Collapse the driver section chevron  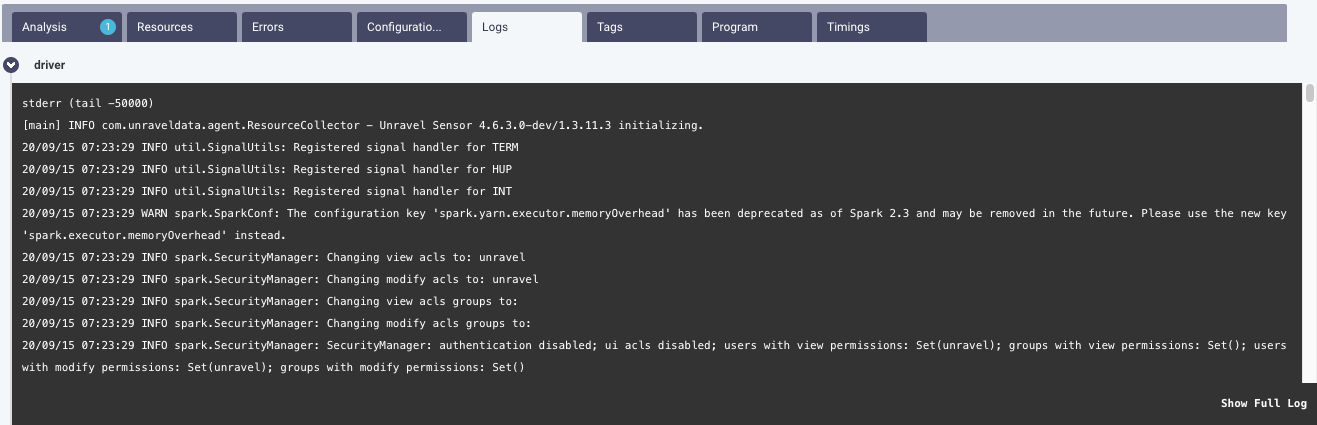11,65
